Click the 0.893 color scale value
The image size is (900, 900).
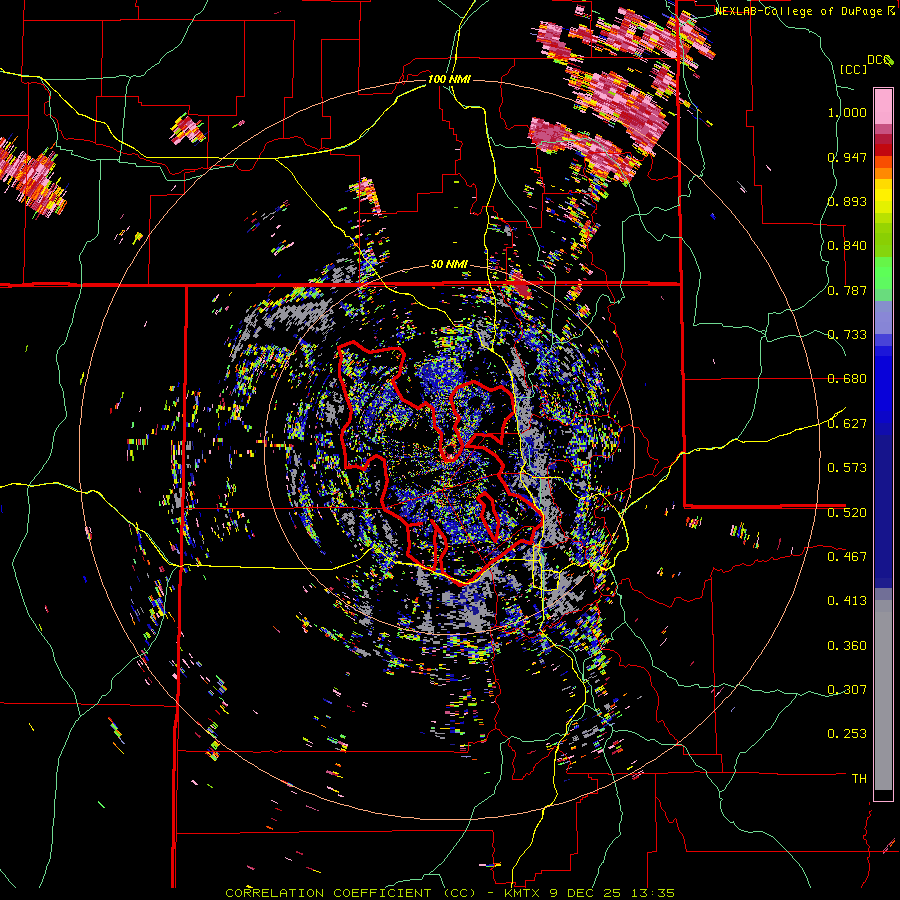pyautogui.click(x=847, y=201)
